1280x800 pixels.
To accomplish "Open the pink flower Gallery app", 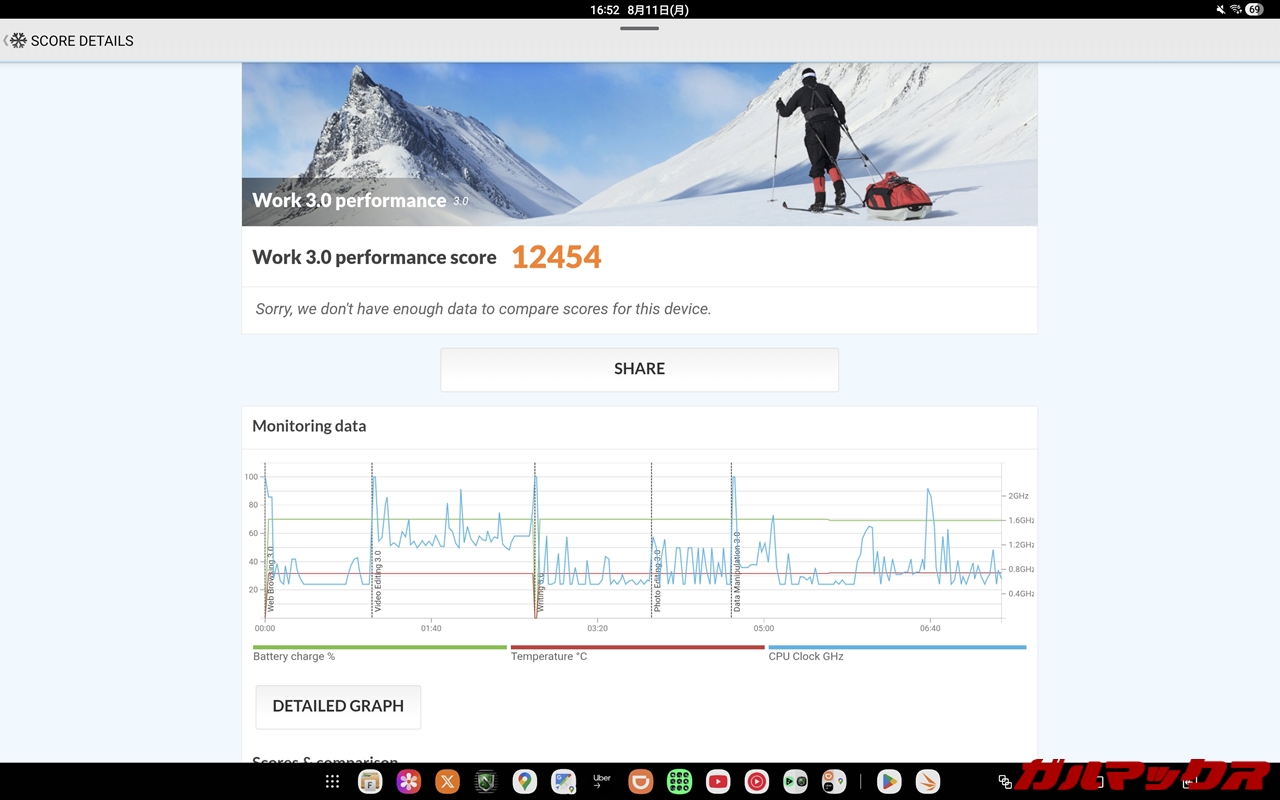I will 408,782.
